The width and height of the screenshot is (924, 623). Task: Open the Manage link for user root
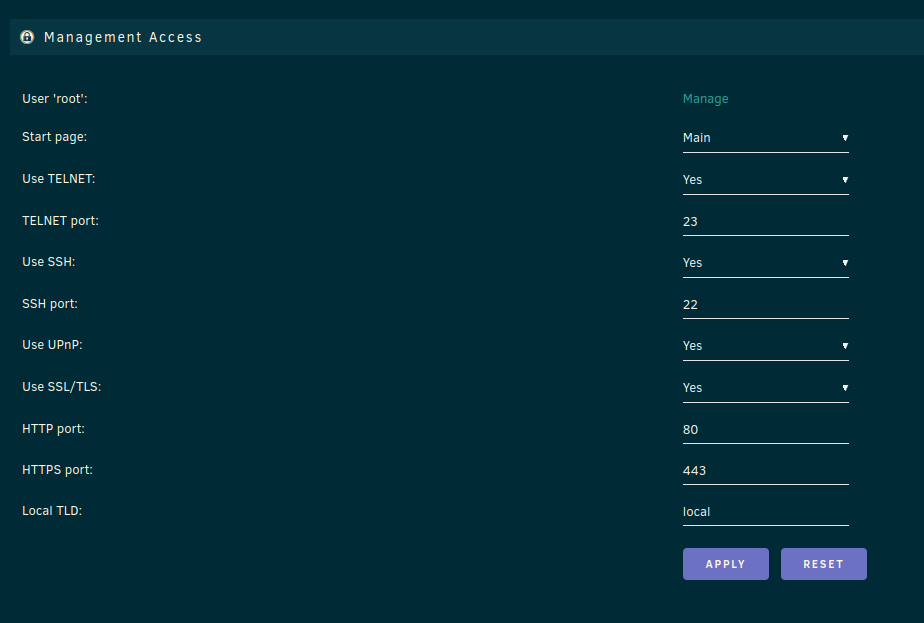point(705,99)
